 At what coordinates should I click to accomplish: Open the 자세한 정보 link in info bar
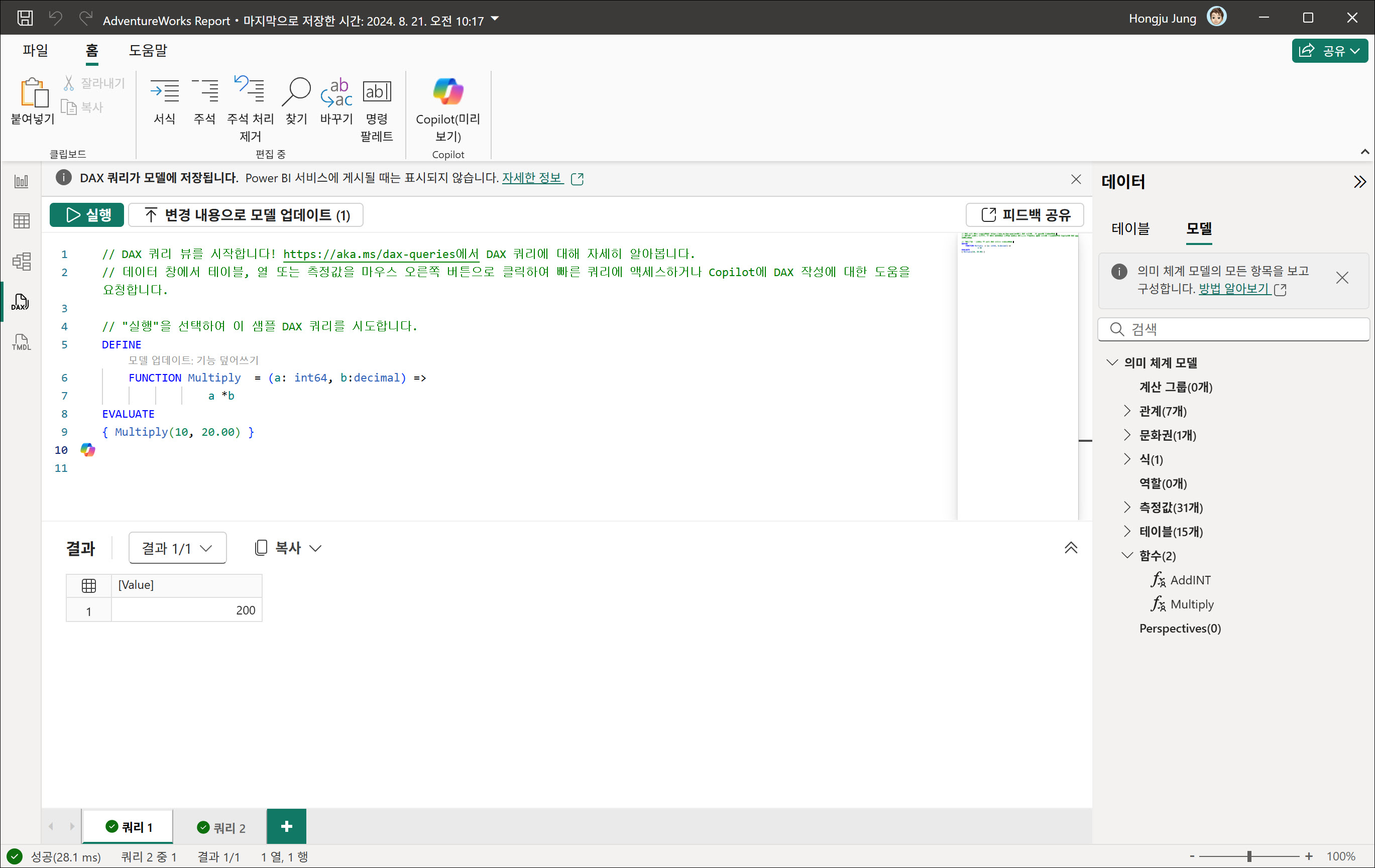point(532,178)
